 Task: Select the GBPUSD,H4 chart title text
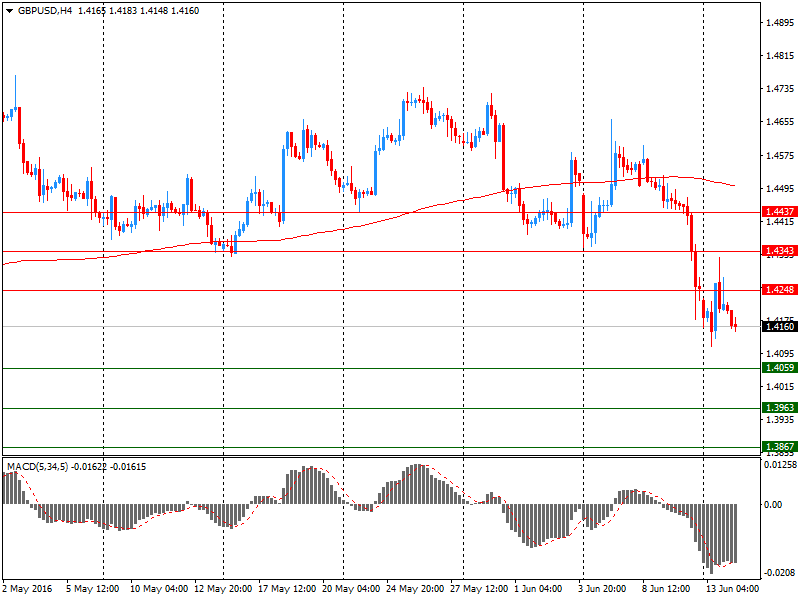(44, 11)
